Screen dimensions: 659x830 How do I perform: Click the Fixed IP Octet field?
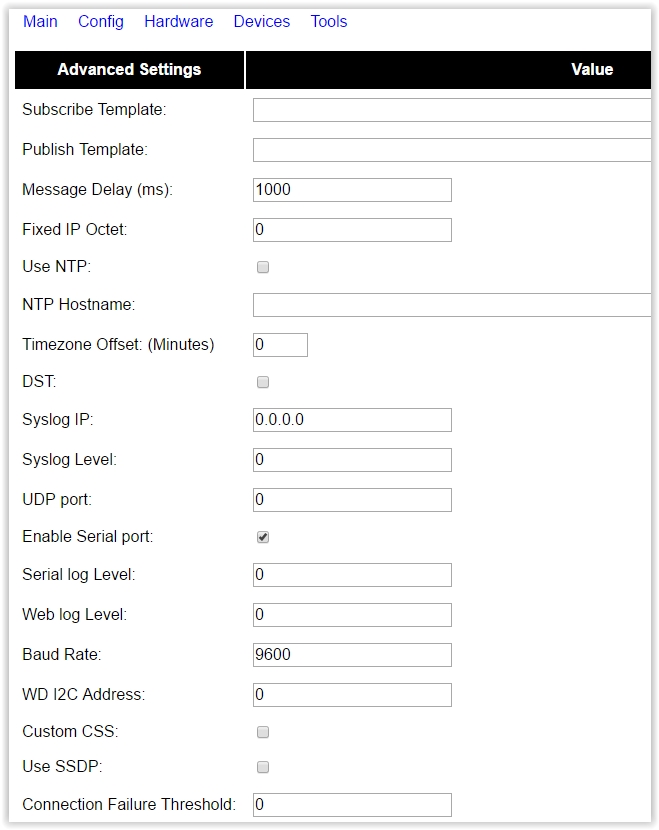352,230
